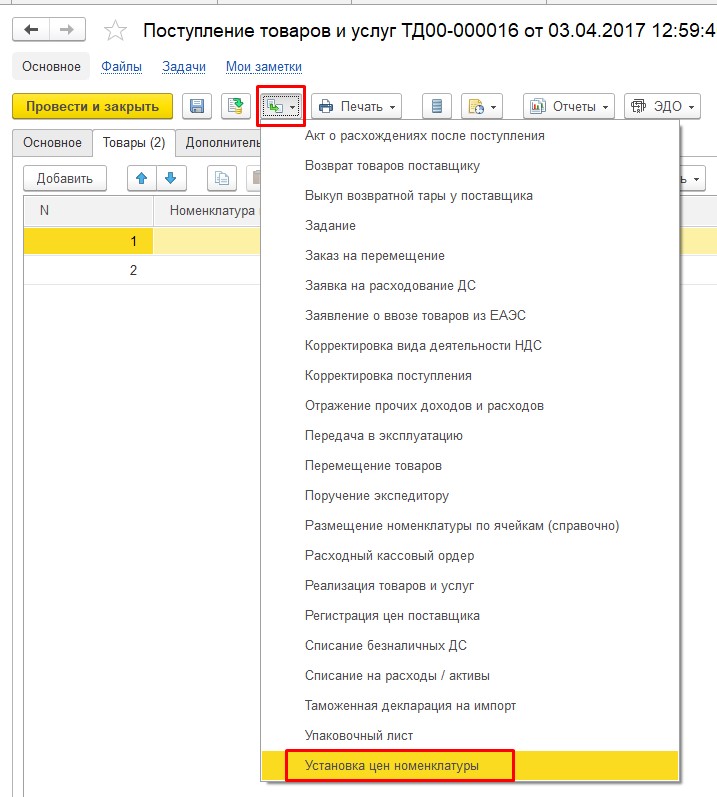Open the Мои заметки link
Screen dimensions: 717x797
[x=264, y=67]
